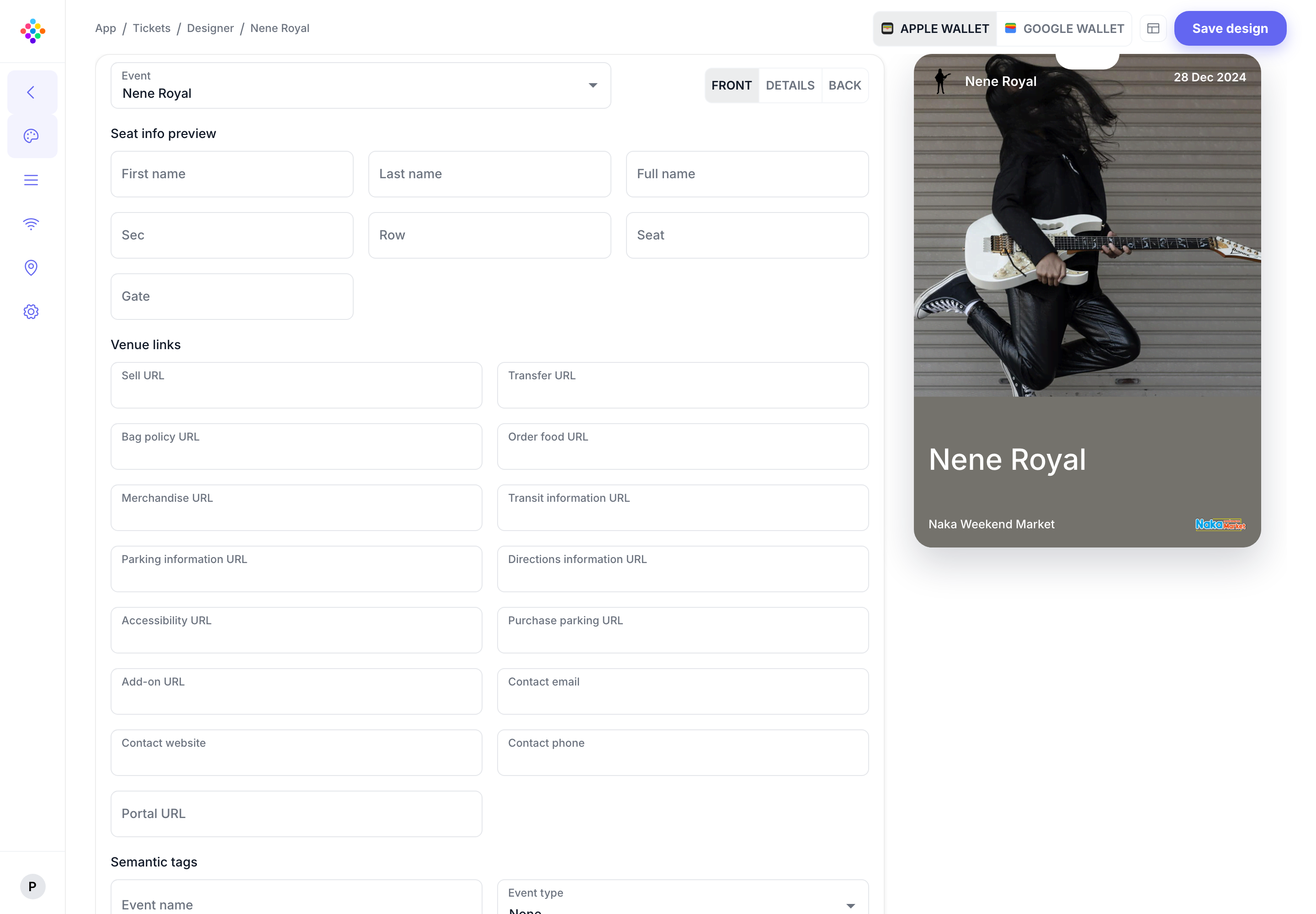Select the DETAILS tab

coord(791,85)
